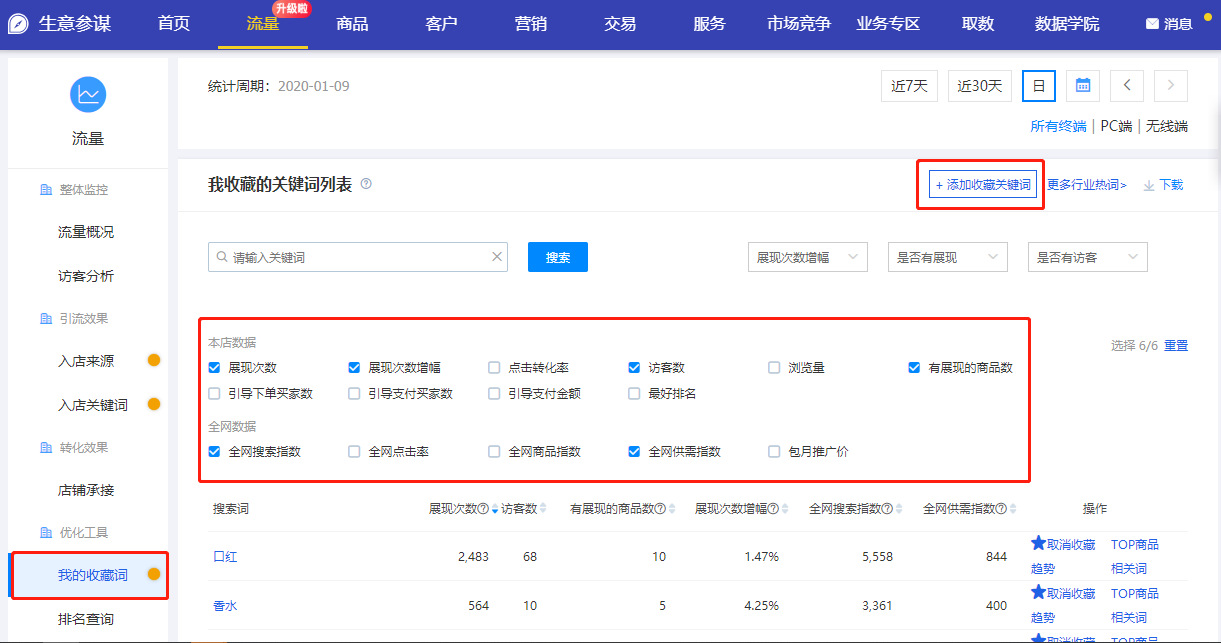This screenshot has width=1221, height=643.
Task: Click help icon next to 展现次数 column
Action: (x=483, y=509)
